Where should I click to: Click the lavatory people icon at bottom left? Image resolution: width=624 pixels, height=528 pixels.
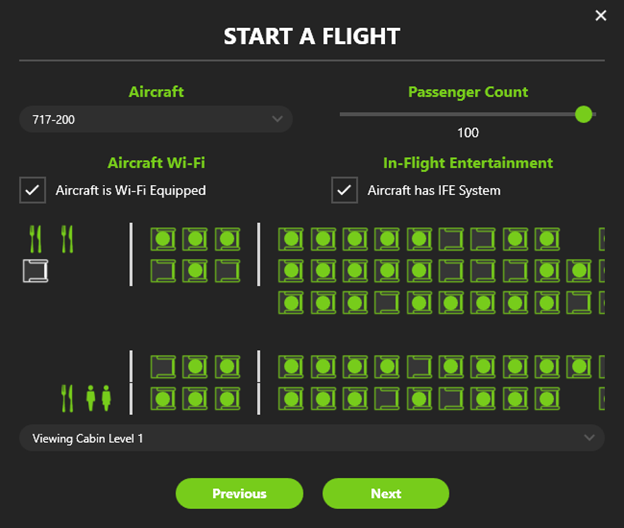[x=99, y=398]
